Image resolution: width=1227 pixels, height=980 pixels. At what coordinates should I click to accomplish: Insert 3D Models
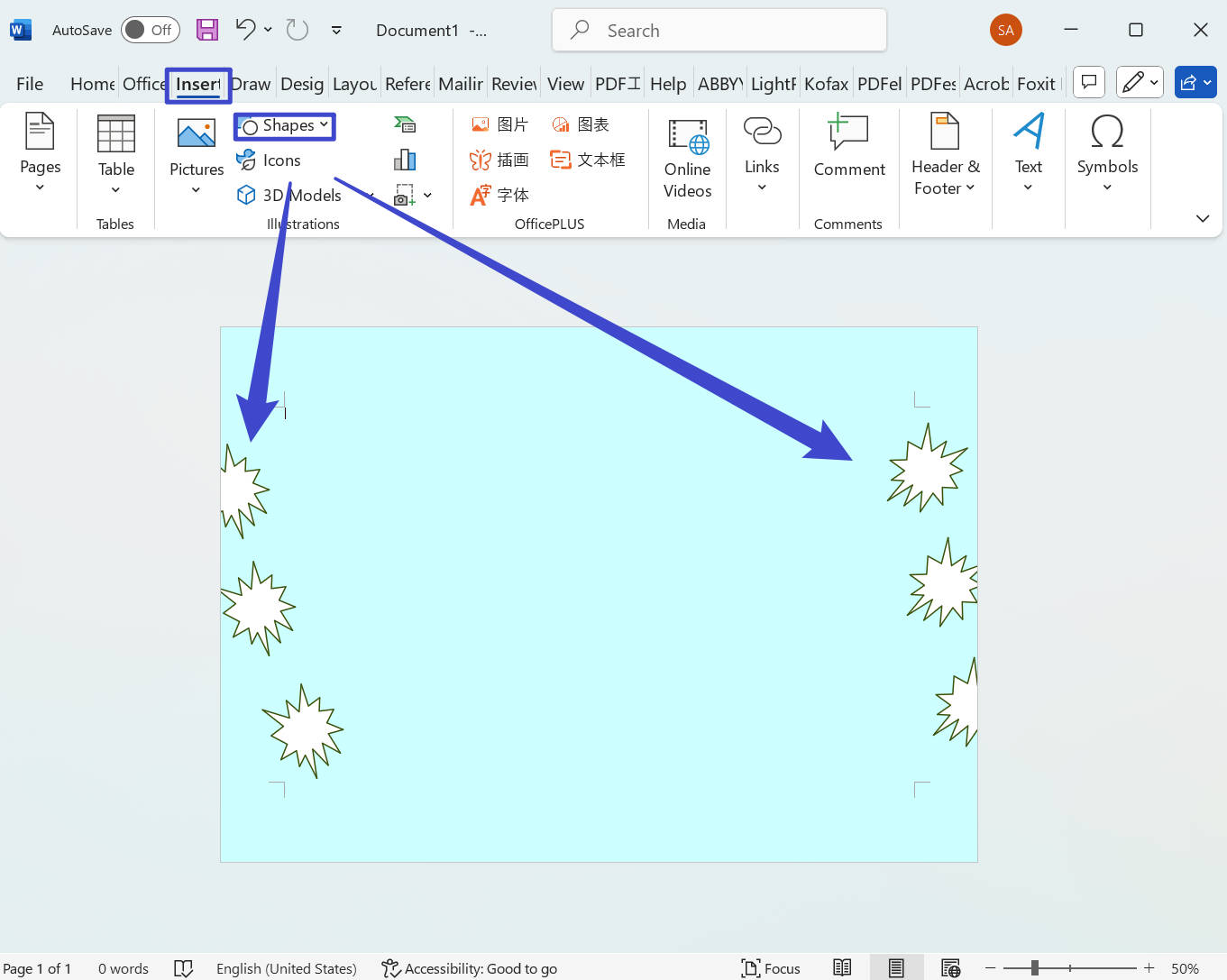[289, 195]
